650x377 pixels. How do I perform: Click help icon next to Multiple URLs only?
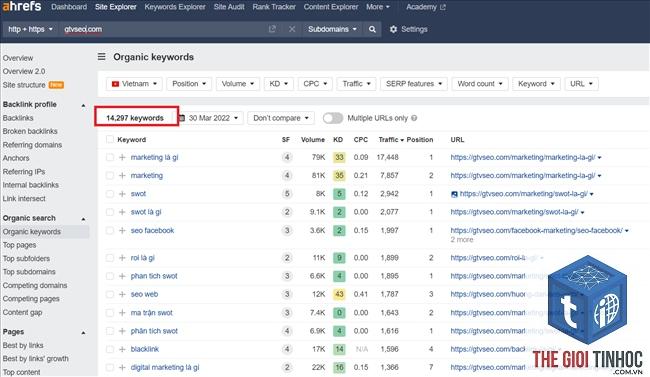[x=414, y=118]
